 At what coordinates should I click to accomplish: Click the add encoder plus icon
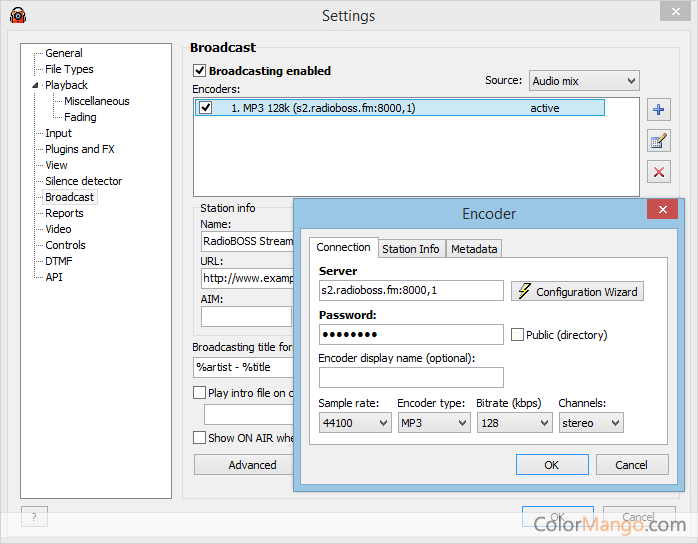pos(658,109)
